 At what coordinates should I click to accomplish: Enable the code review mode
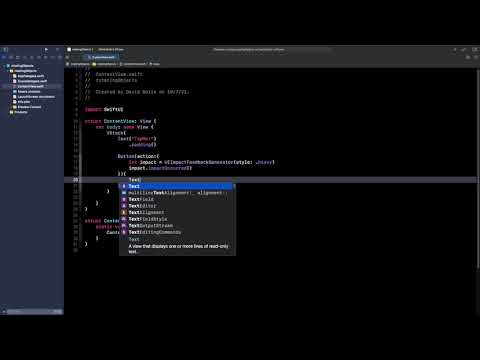pyautogui.click(x=463, y=50)
